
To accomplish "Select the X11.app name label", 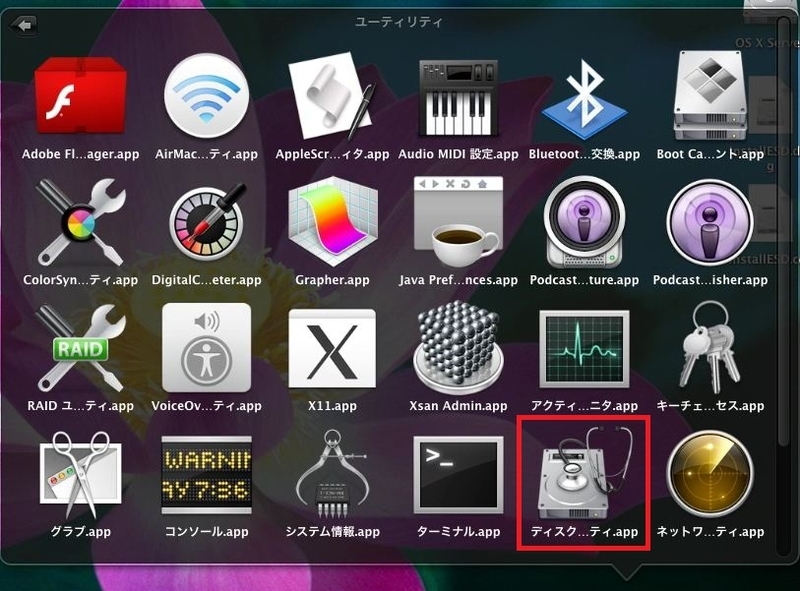I will coord(332,406).
